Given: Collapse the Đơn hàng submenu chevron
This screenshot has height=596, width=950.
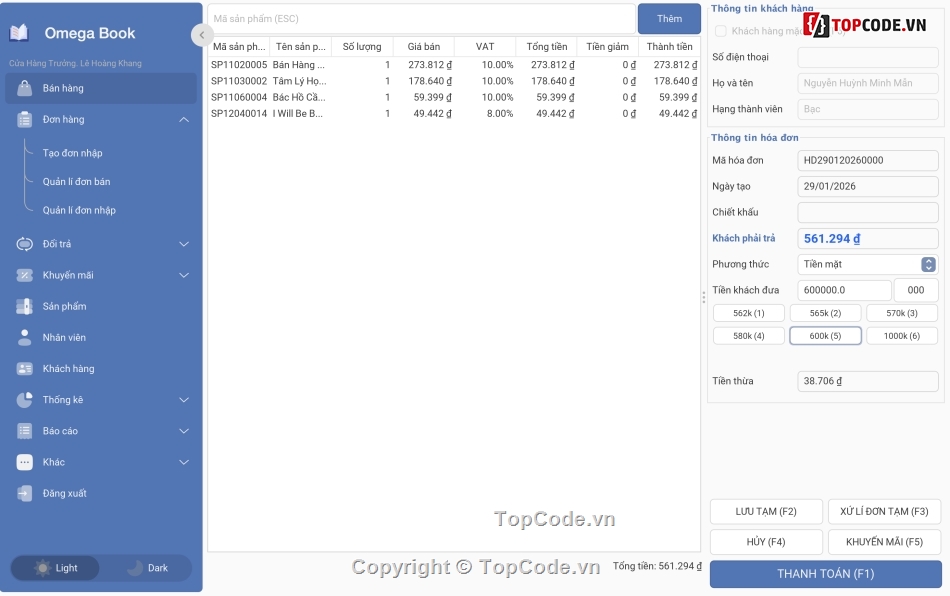Looking at the screenshot, I should [x=184, y=120].
